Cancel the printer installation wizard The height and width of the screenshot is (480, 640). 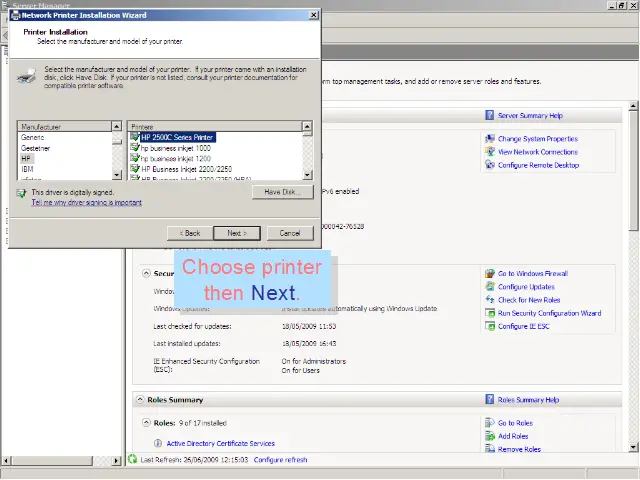pos(290,233)
